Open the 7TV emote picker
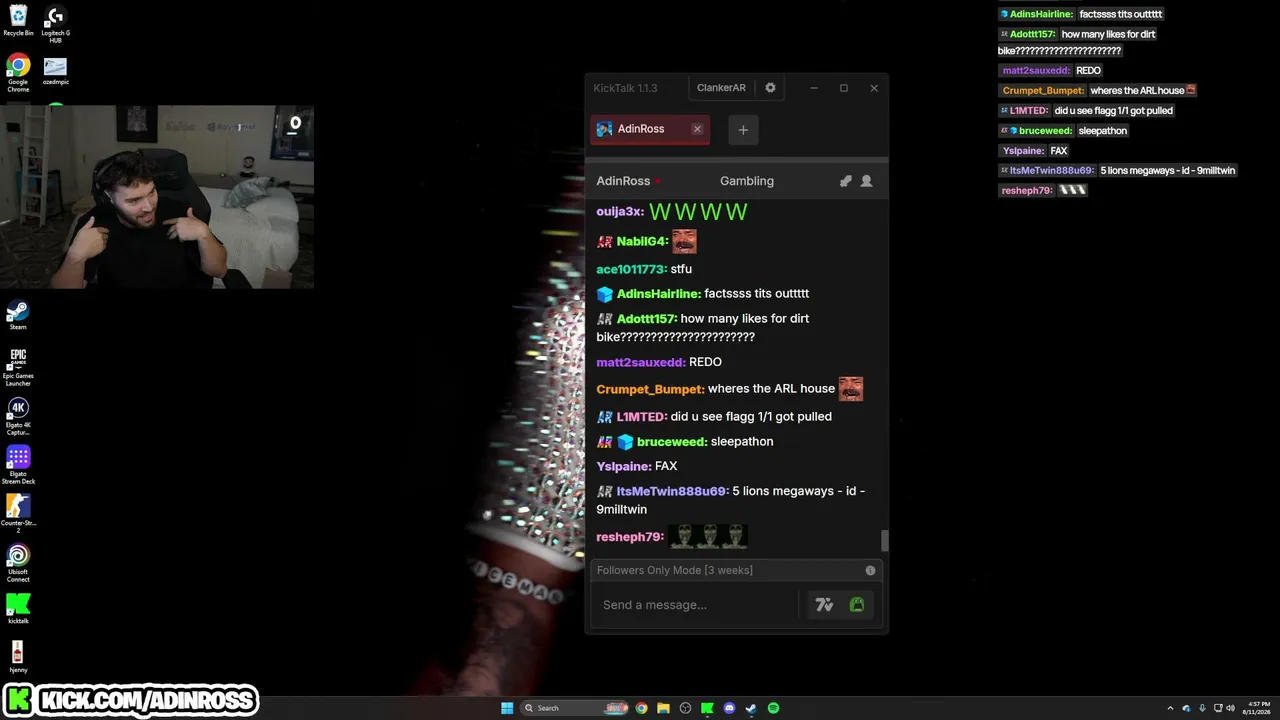 click(824, 605)
